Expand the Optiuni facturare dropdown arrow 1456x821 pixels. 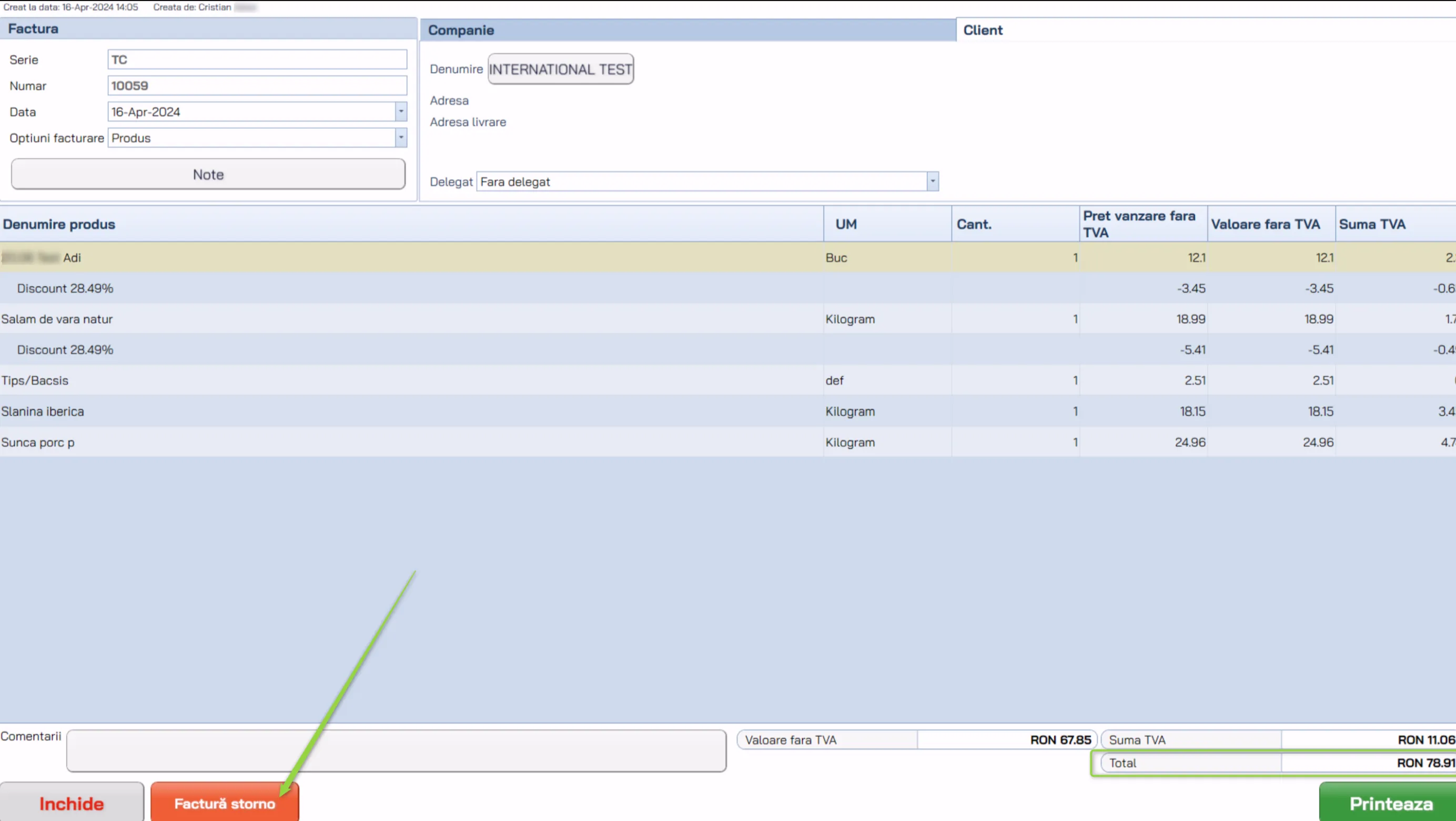401,137
